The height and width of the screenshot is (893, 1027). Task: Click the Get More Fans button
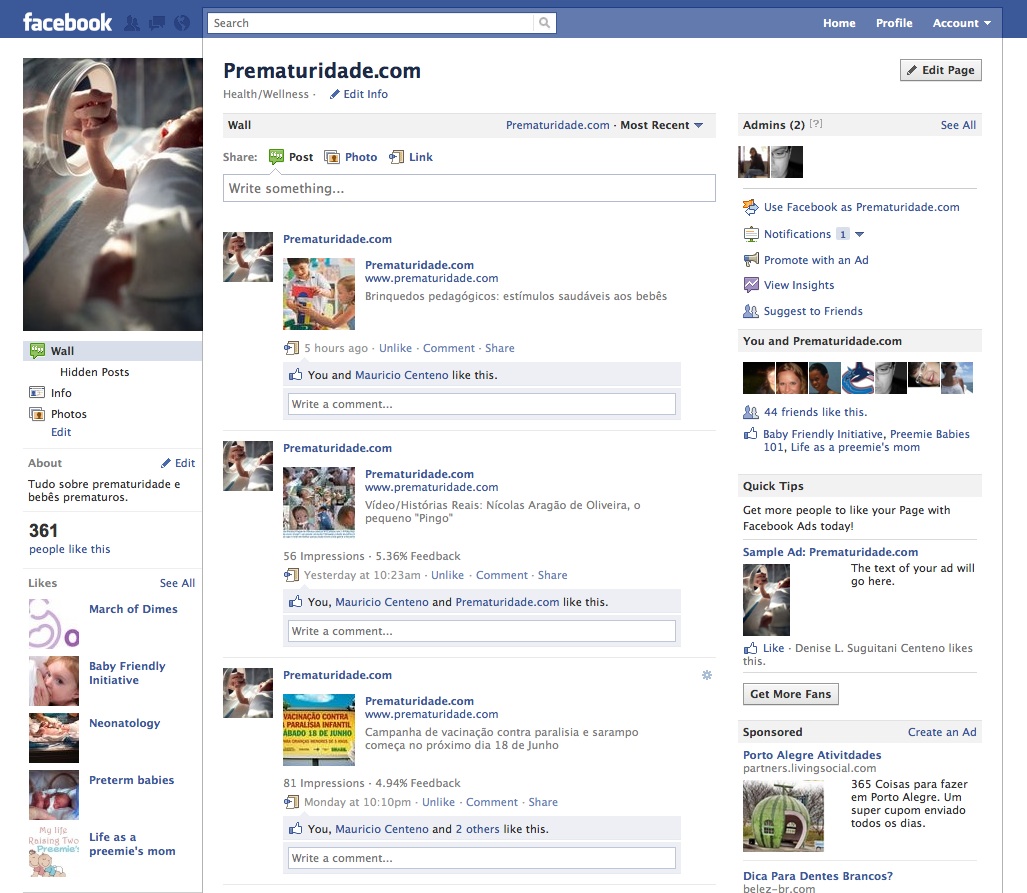point(791,694)
